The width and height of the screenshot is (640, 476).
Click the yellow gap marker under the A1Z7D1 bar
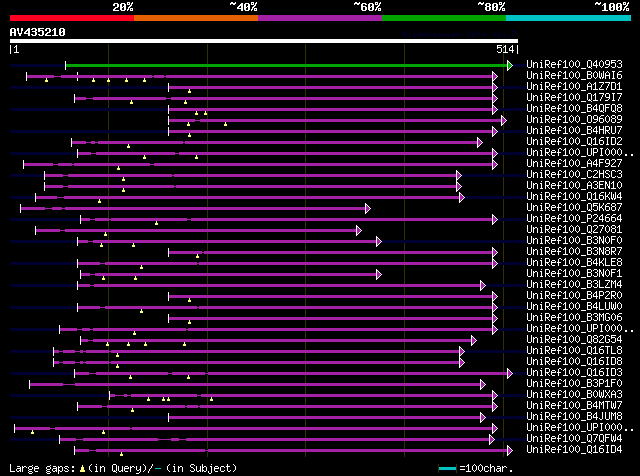189,91
